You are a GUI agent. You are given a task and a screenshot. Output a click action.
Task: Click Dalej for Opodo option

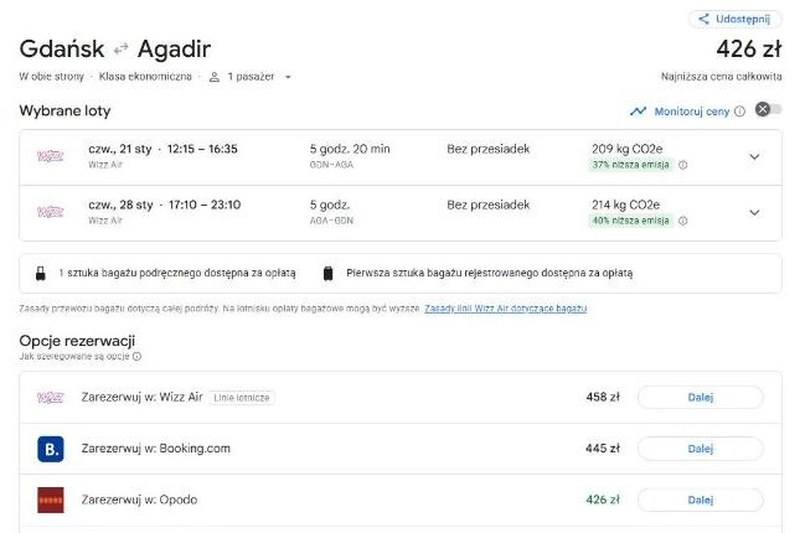click(701, 500)
